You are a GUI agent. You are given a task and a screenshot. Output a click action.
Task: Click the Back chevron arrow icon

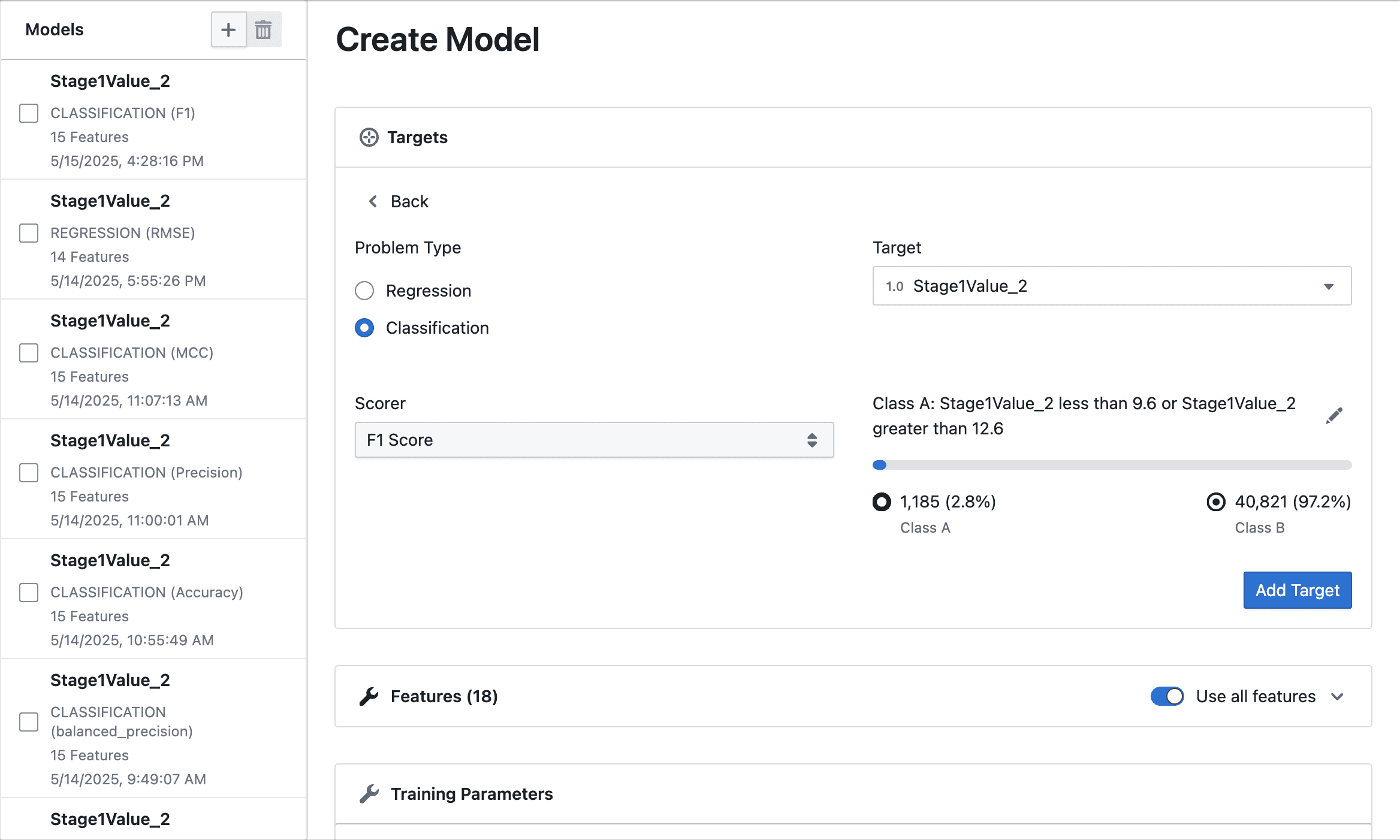pyautogui.click(x=373, y=201)
